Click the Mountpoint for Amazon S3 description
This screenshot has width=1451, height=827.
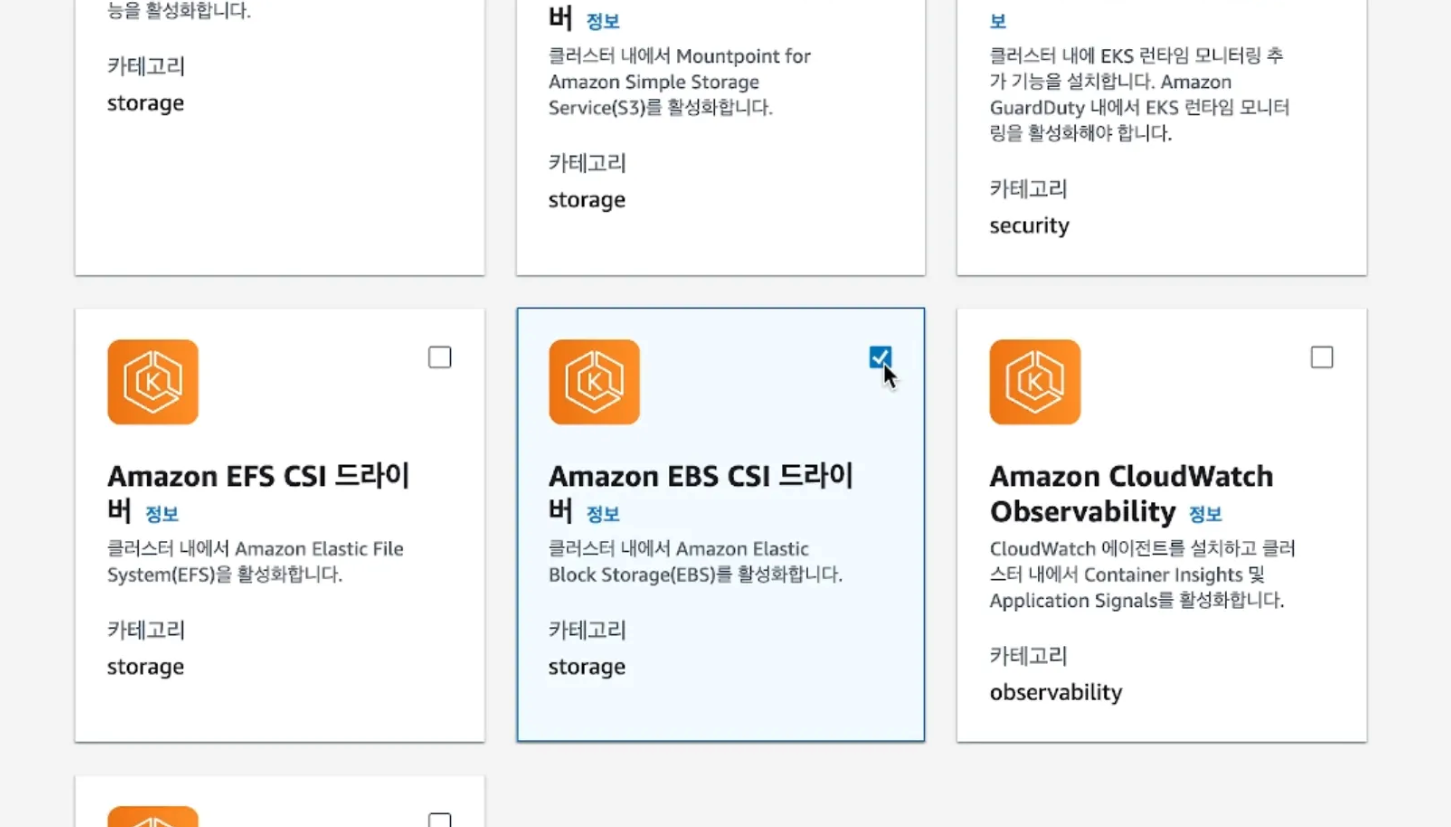click(680, 82)
